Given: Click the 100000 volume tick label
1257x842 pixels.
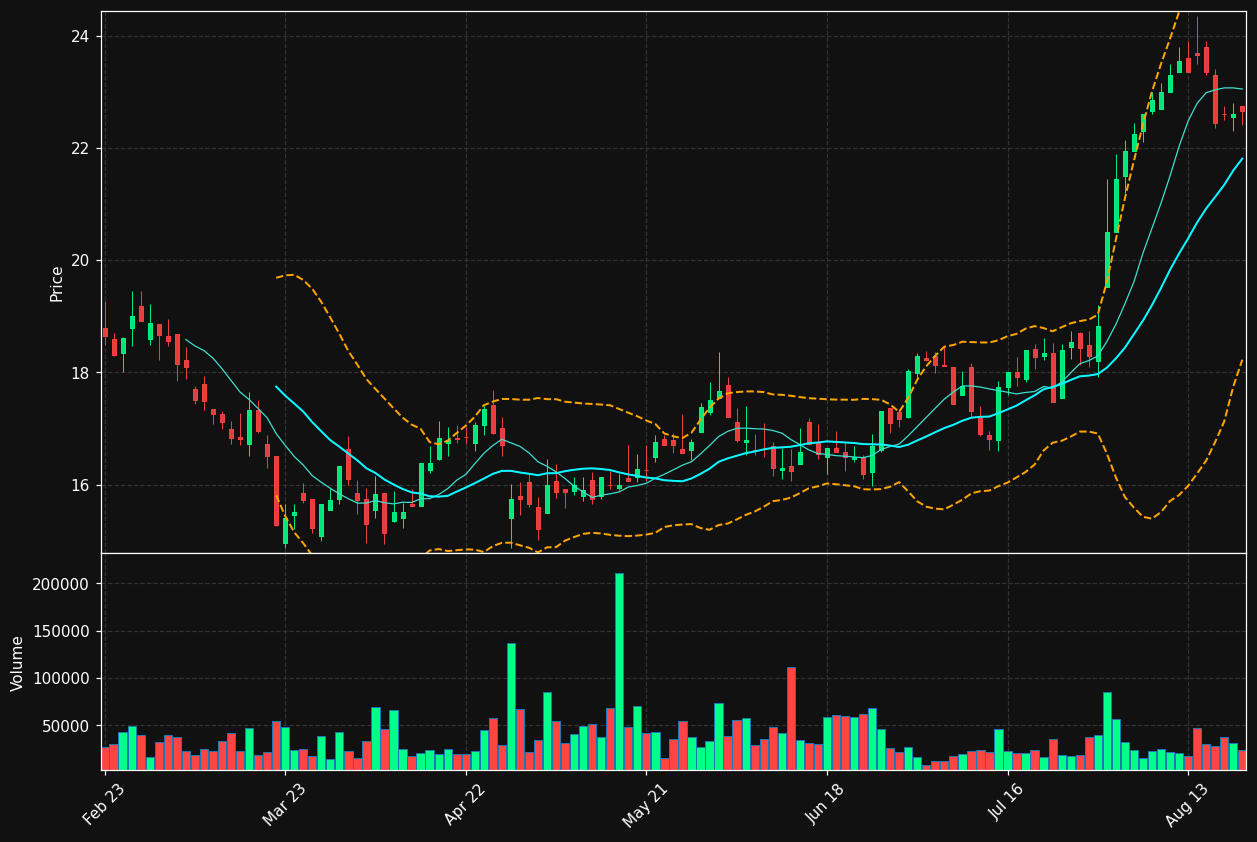Looking at the screenshot, I should pos(61,679).
